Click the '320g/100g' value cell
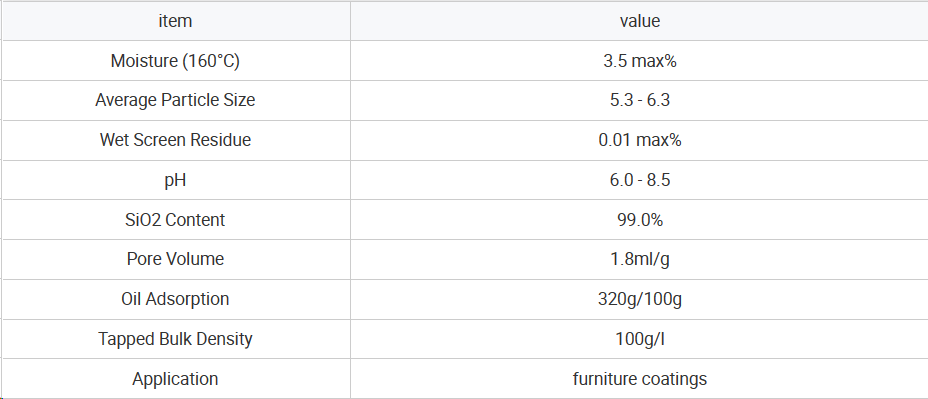Screen dimensions: 928x399 [639, 300]
